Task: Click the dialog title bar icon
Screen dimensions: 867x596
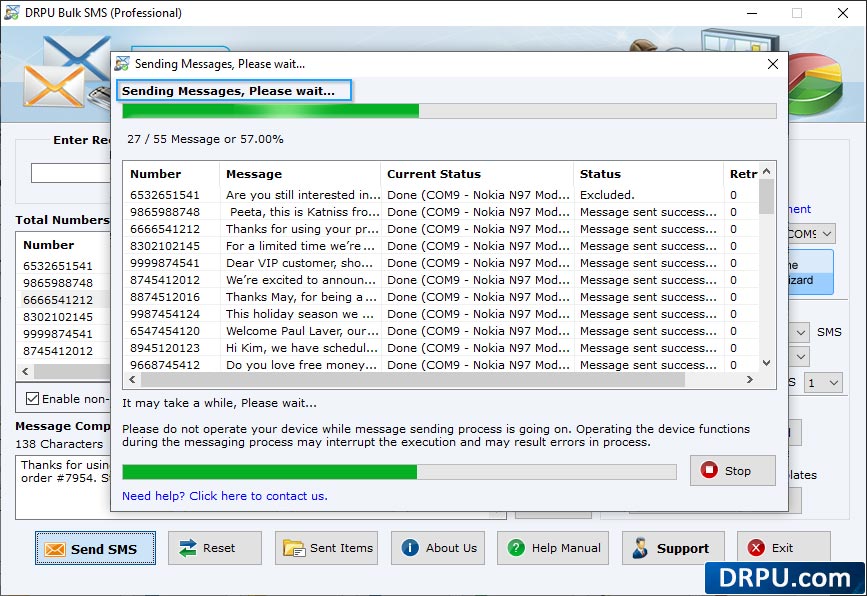Action: pos(122,64)
